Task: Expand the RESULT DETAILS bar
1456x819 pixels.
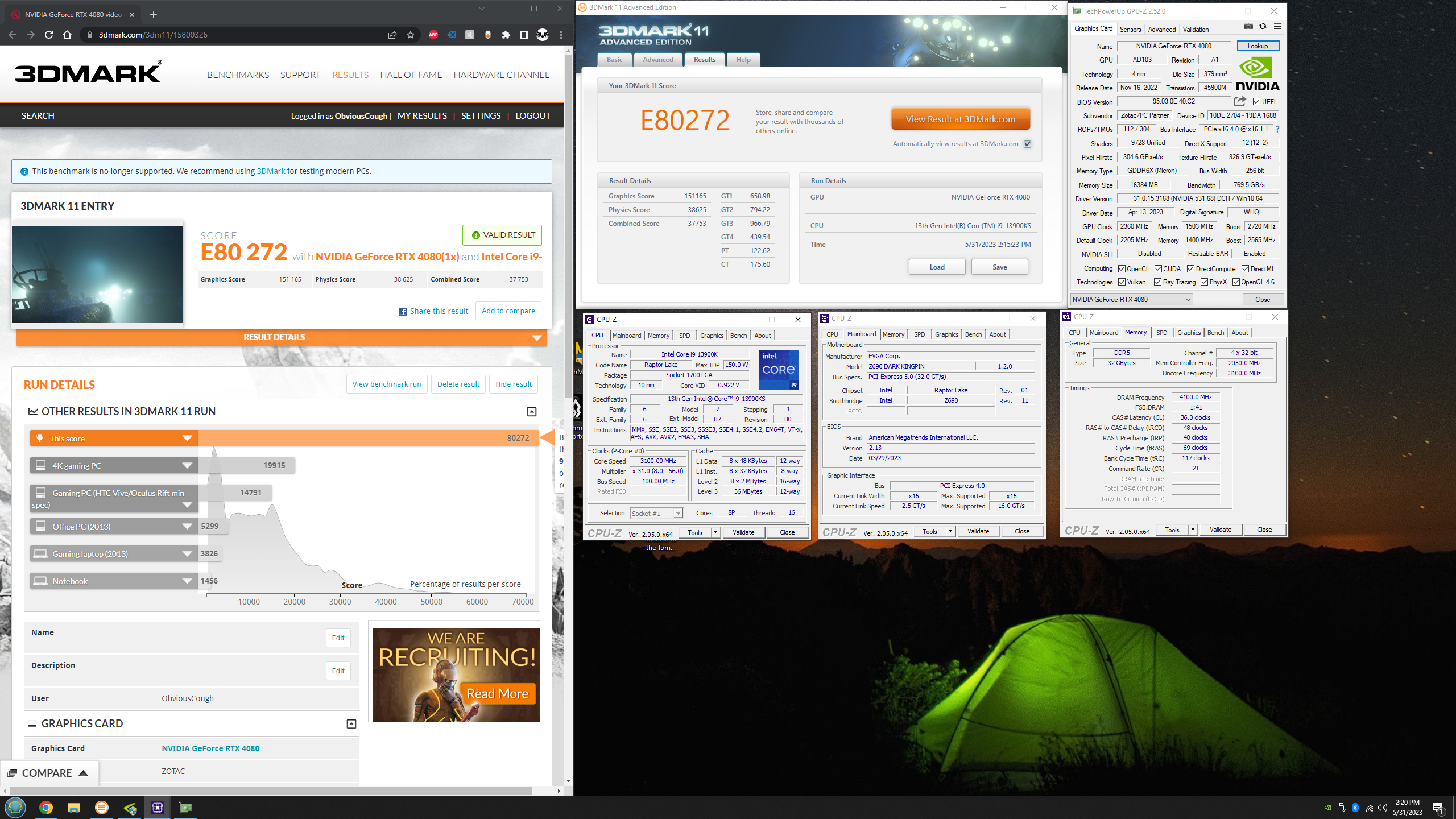Action: point(282,337)
